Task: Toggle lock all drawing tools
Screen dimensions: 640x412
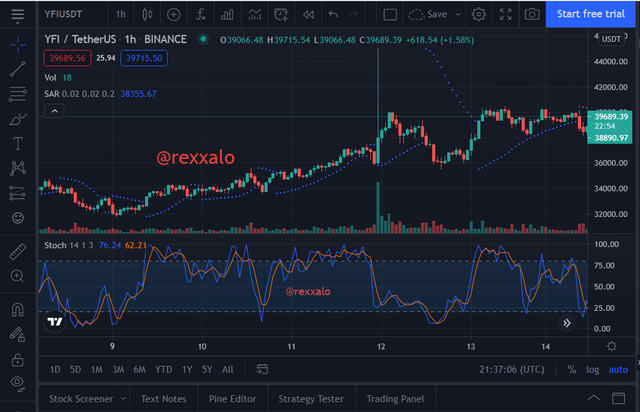Action: pyautogui.click(x=18, y=360)
